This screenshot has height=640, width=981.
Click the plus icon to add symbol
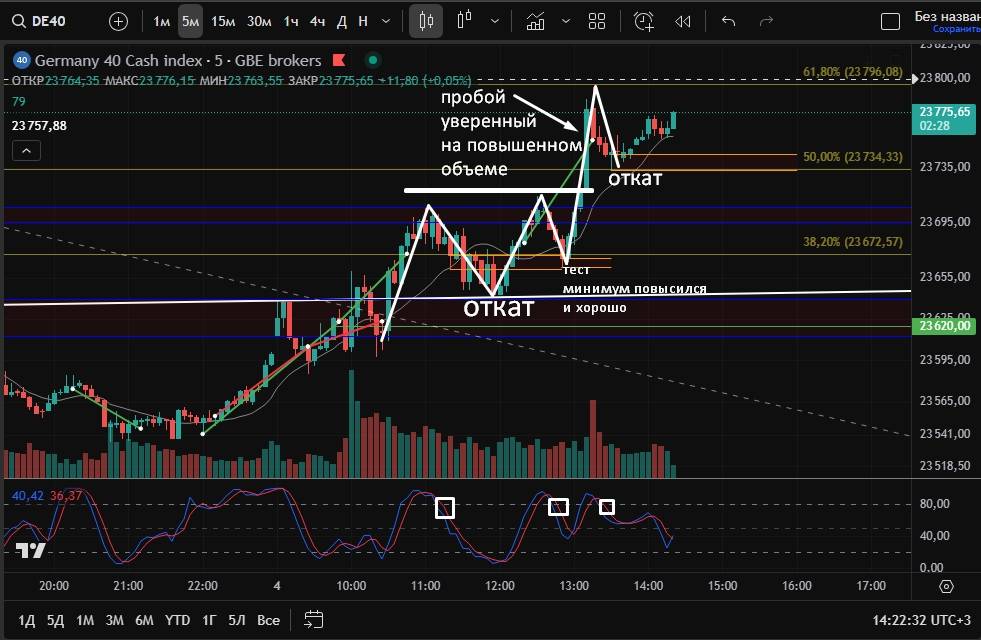pos(119,21)
